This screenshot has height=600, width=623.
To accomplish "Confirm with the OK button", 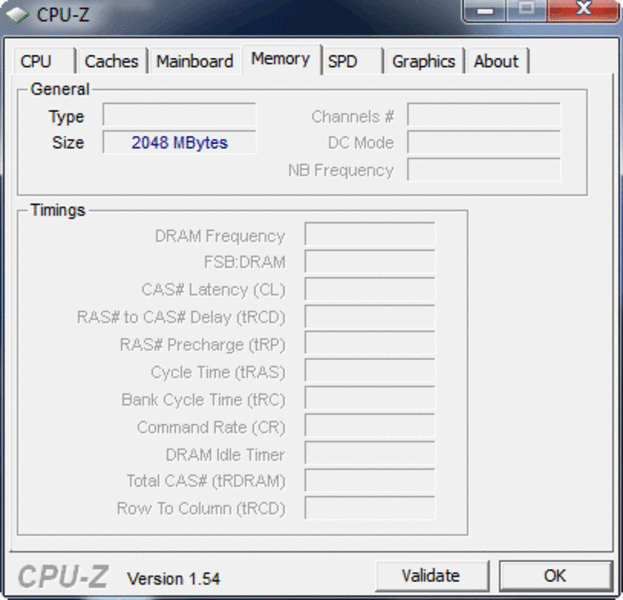I will [x=555, y=576].
